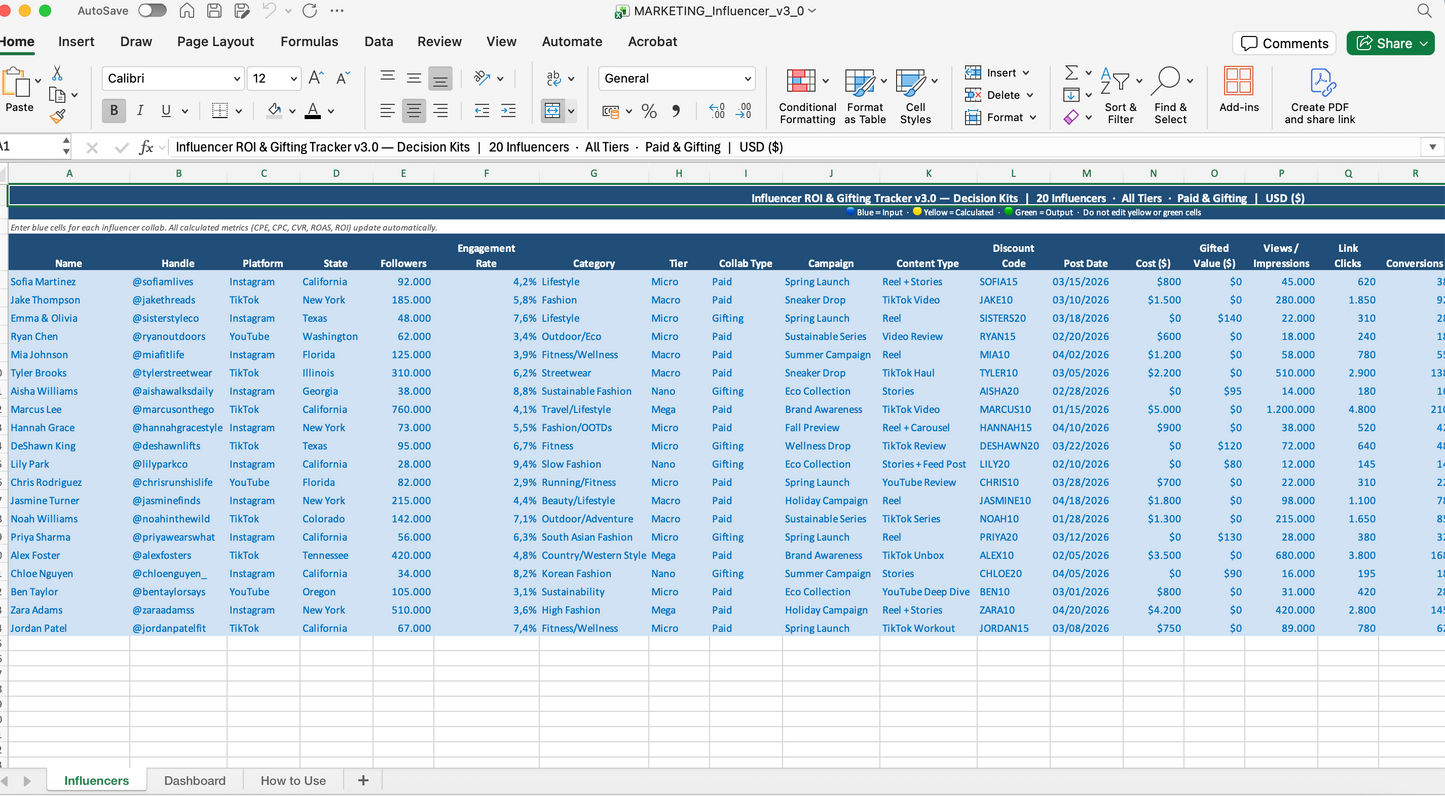The width and height of the screenshot is (1445, 796).
Task: Open the Data ribbon tab
Action: click(378, 42)
